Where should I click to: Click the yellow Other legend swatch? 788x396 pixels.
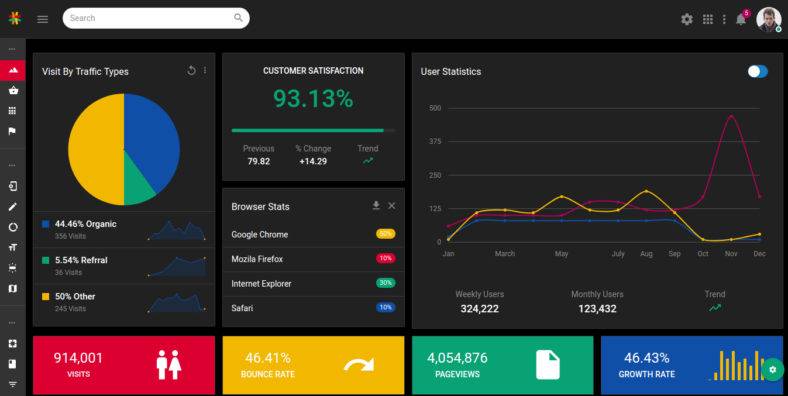[46, 296]
